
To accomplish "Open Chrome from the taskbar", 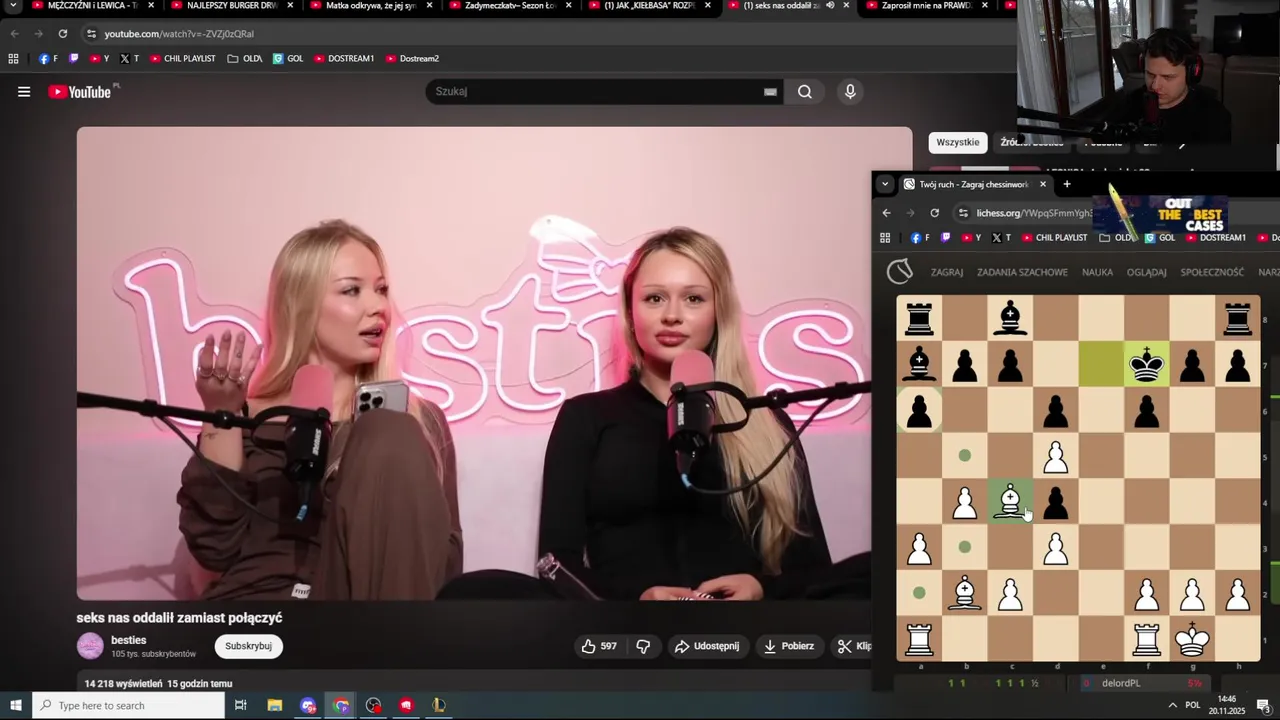I will (x=341, y=706).
